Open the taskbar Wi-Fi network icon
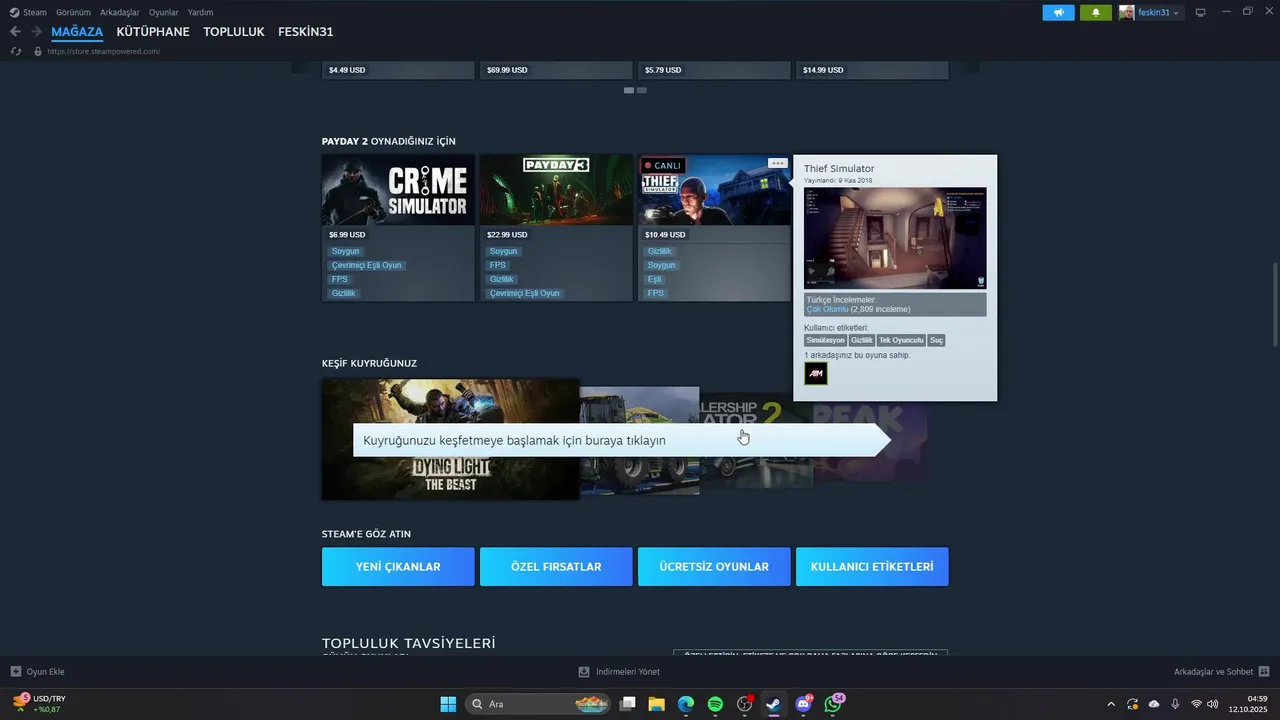 1196,704
